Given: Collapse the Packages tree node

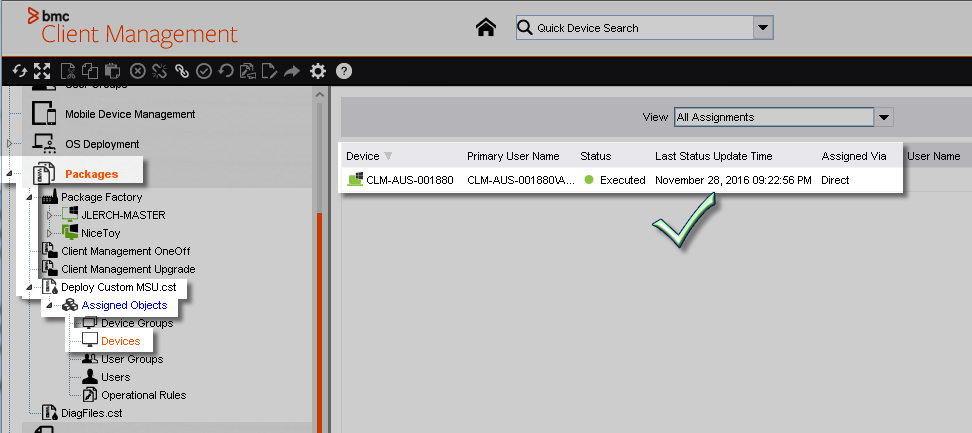Looking at the screenshot, I should (x=9, y=174).
